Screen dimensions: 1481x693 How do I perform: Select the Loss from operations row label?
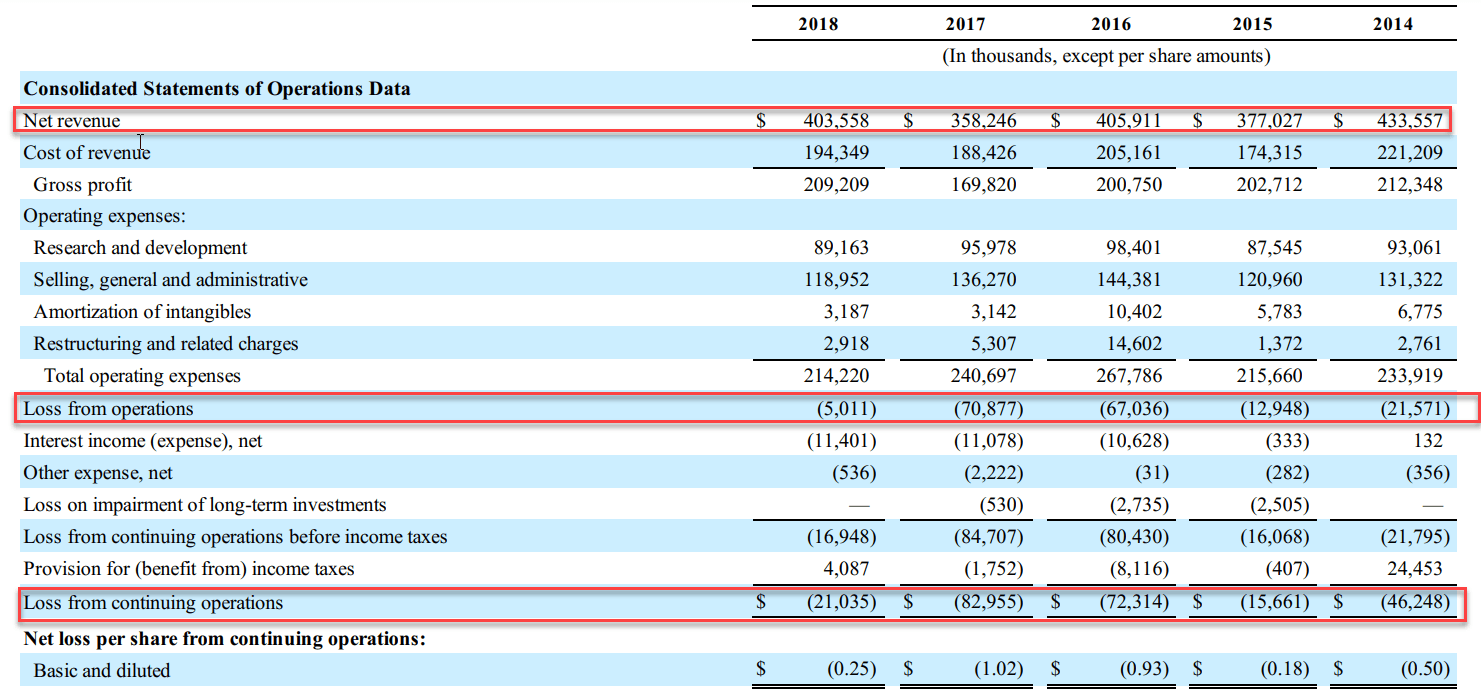pyautogui.click(x=109, y=409)
